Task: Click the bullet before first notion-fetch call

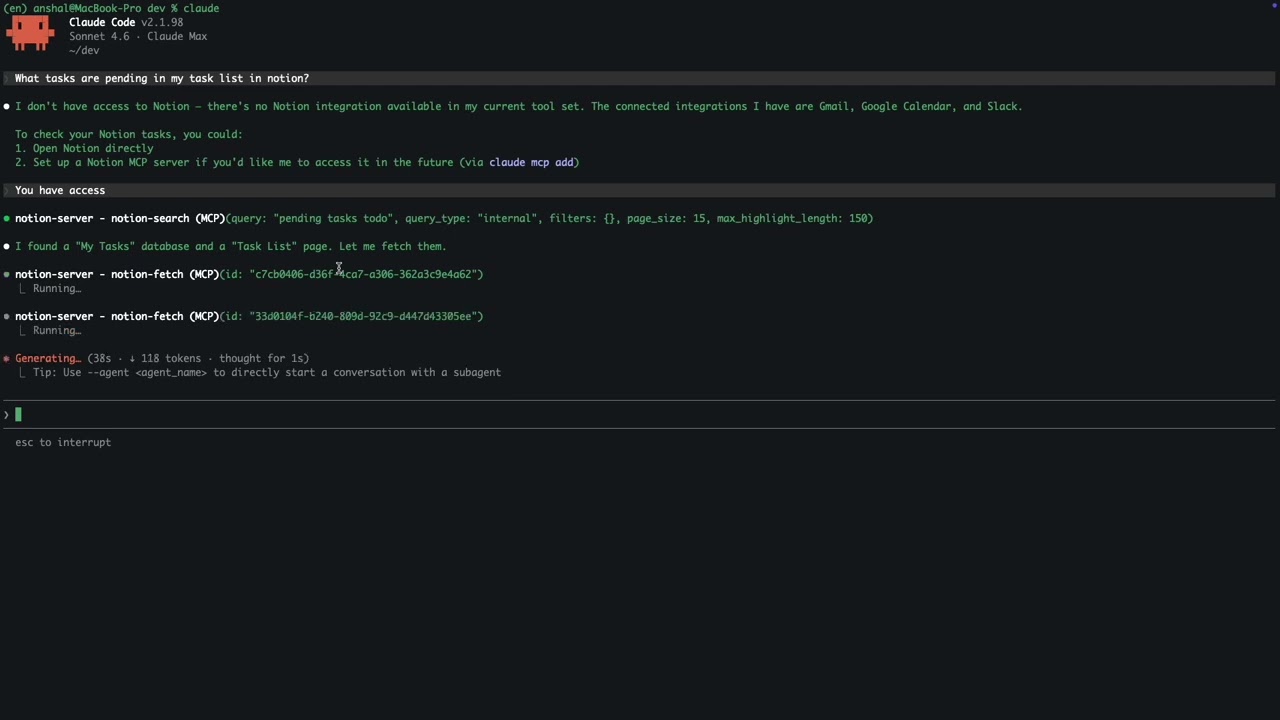Action: 7,274
